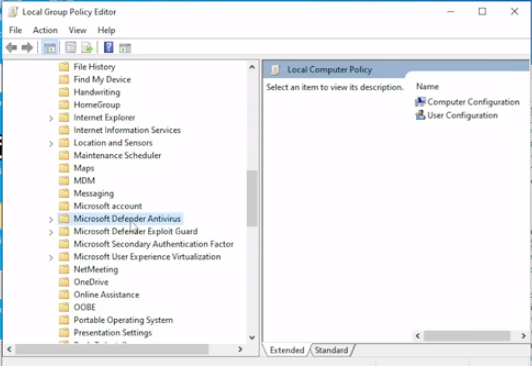This screenshot has width=532, height=366.
Task: Click the Handwriting folder icon
Action: click(x=64, y=92)
